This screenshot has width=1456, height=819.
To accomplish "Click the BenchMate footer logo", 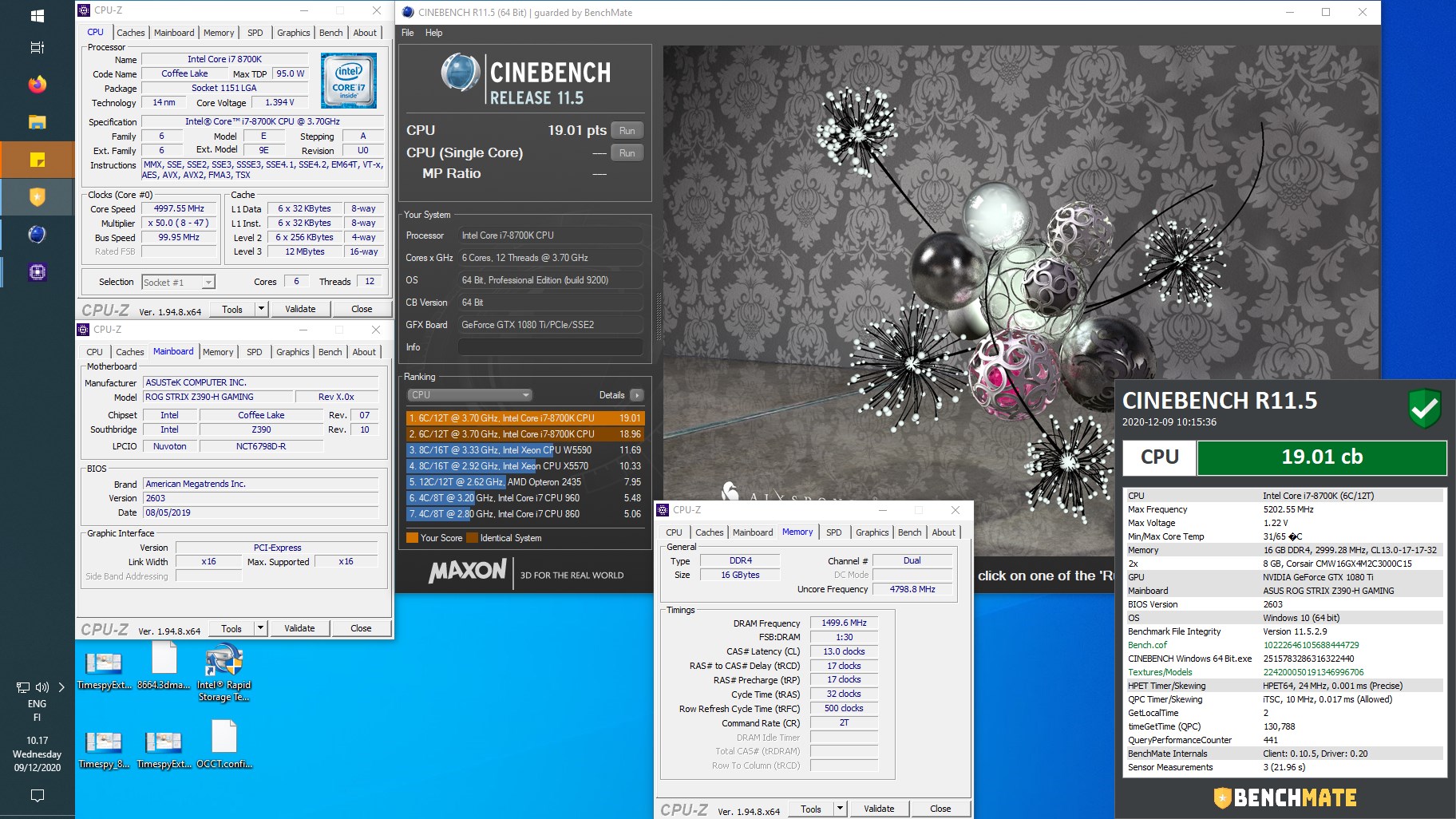I will [x=1285, y=797].
